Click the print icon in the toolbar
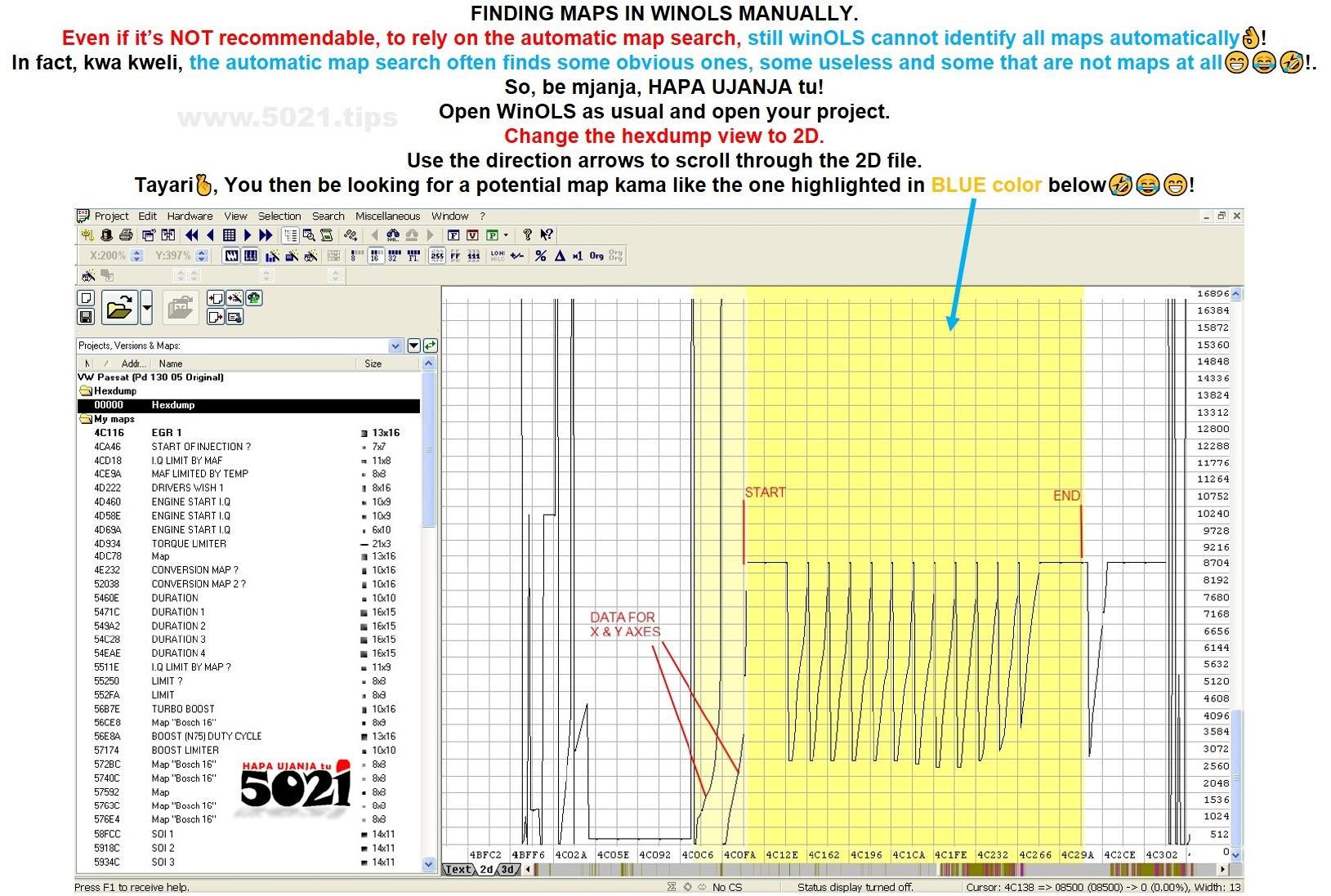Screen dimensions: 1331x896 [126, 235]
